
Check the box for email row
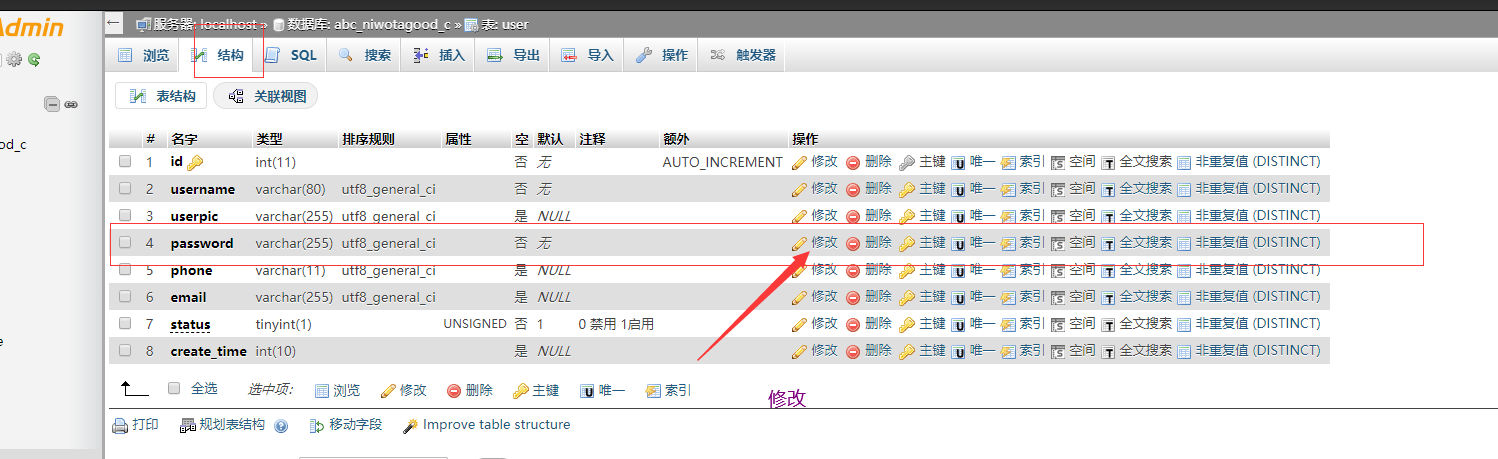(x=125, y=296)
